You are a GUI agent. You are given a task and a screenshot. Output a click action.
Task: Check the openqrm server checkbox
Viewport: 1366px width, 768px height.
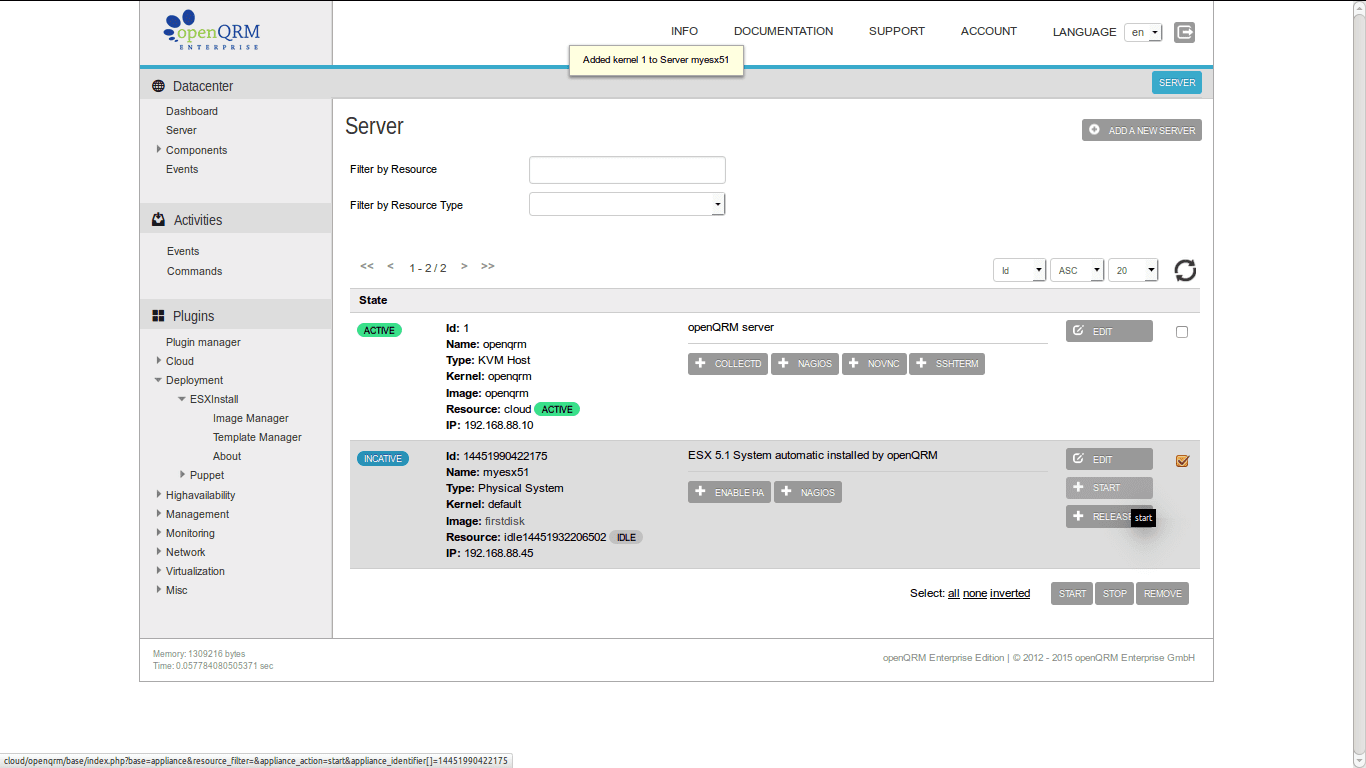1182,332
